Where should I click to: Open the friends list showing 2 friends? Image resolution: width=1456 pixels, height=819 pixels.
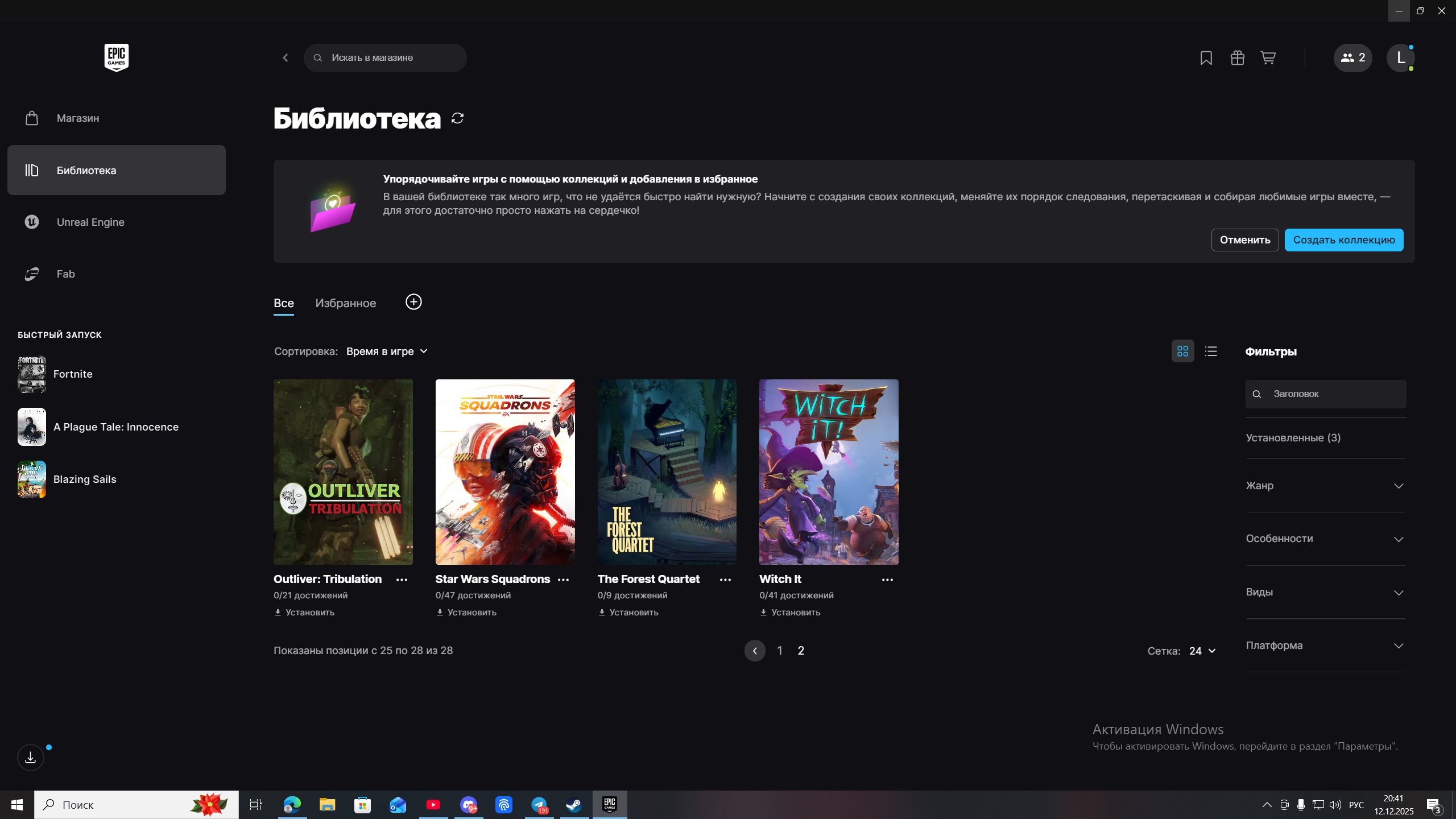1352,57
